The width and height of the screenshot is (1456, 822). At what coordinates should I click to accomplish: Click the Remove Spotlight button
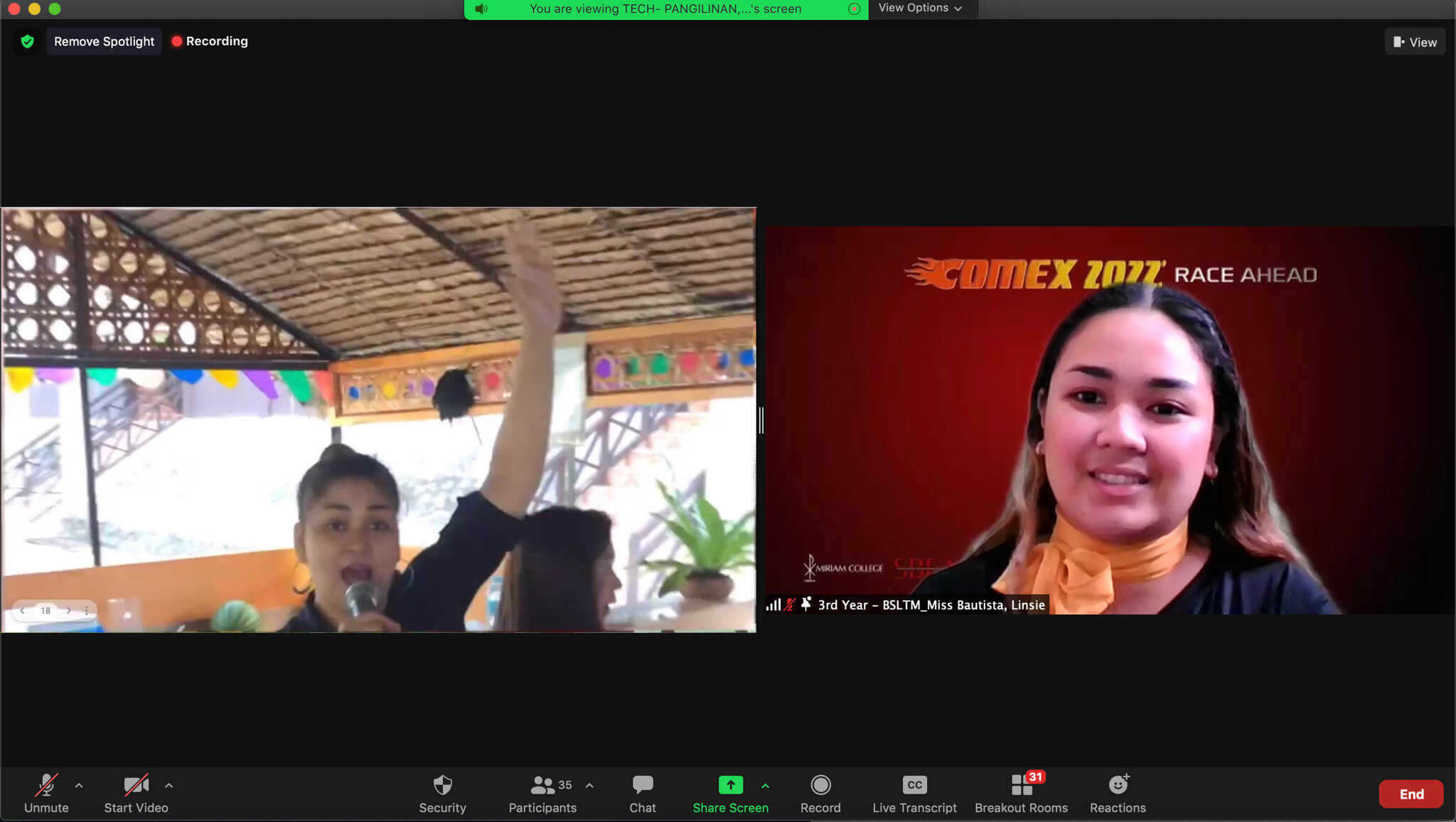click(x=104, y=41)
